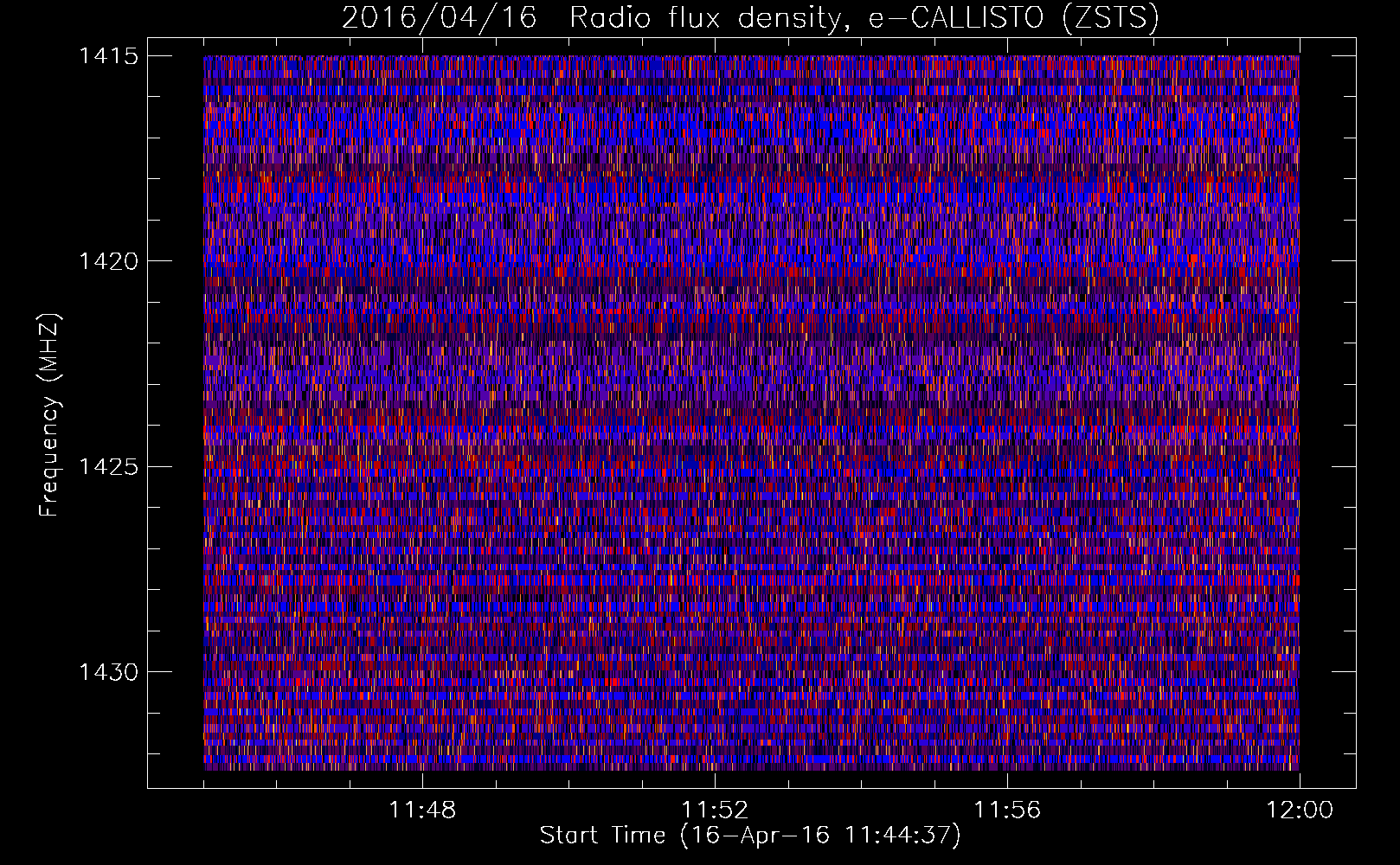Select the 1420 frequency axis label

tap(108, 261)
